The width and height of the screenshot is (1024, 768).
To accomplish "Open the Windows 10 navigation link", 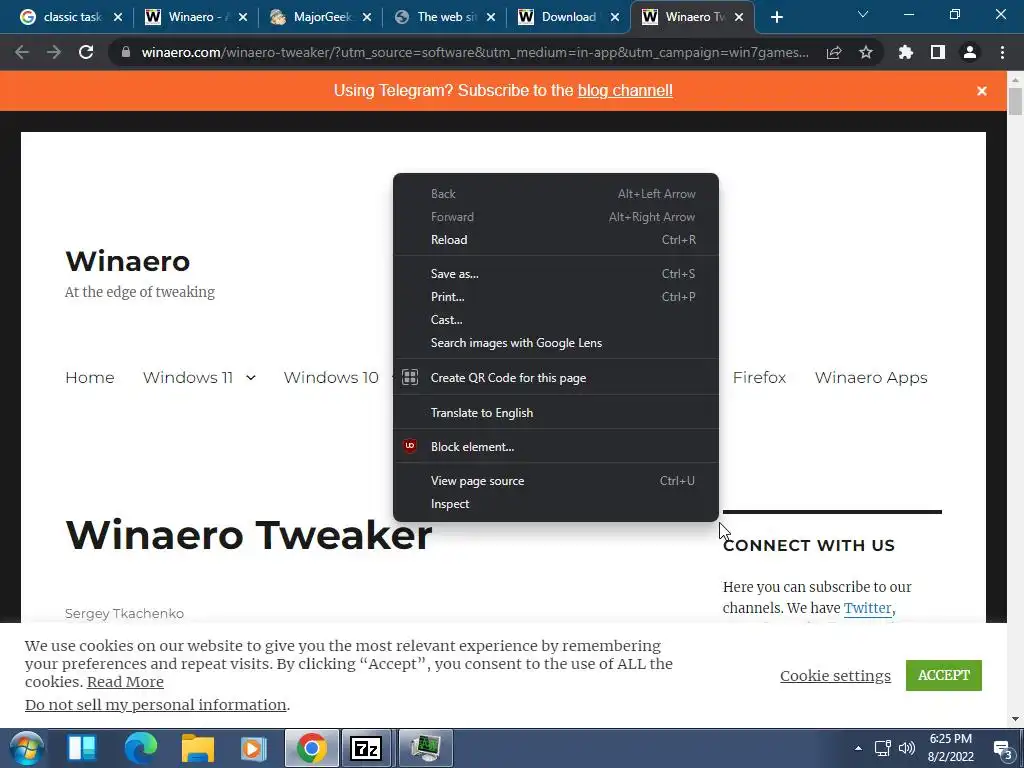I will point(331,377).
